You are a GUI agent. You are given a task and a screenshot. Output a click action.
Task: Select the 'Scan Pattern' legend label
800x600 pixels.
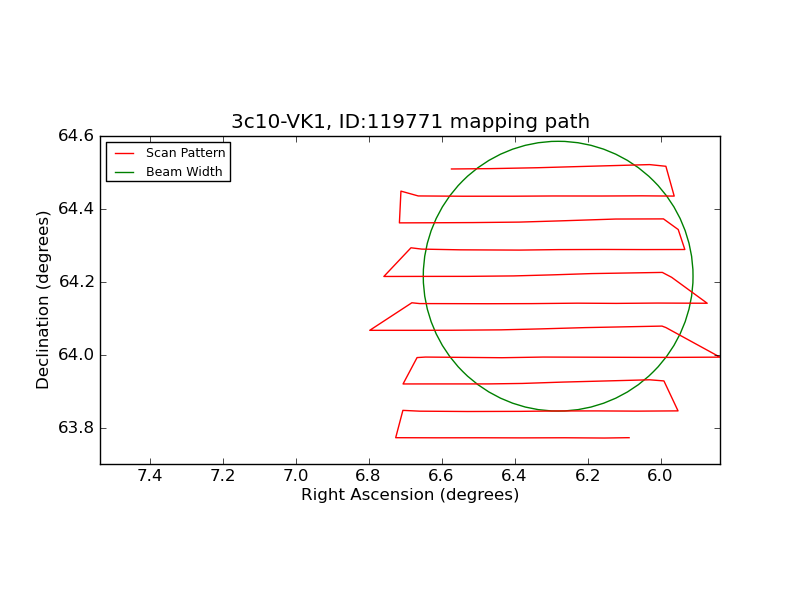coord(186,153)
